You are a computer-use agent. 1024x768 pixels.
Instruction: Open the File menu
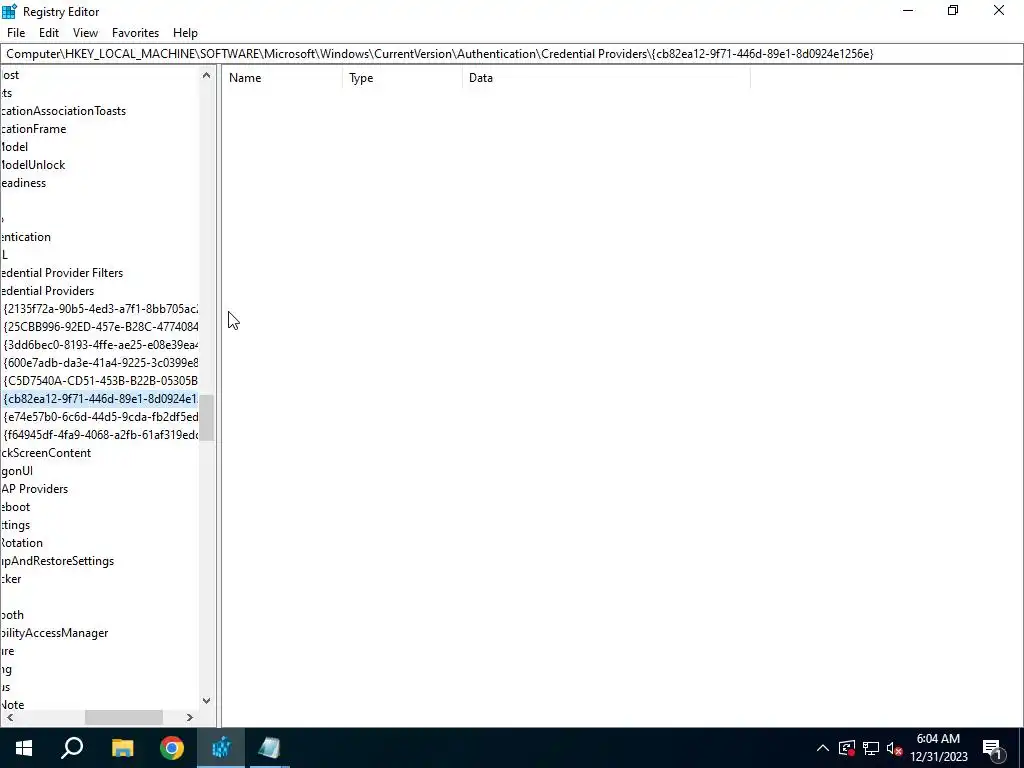point(16,33)
